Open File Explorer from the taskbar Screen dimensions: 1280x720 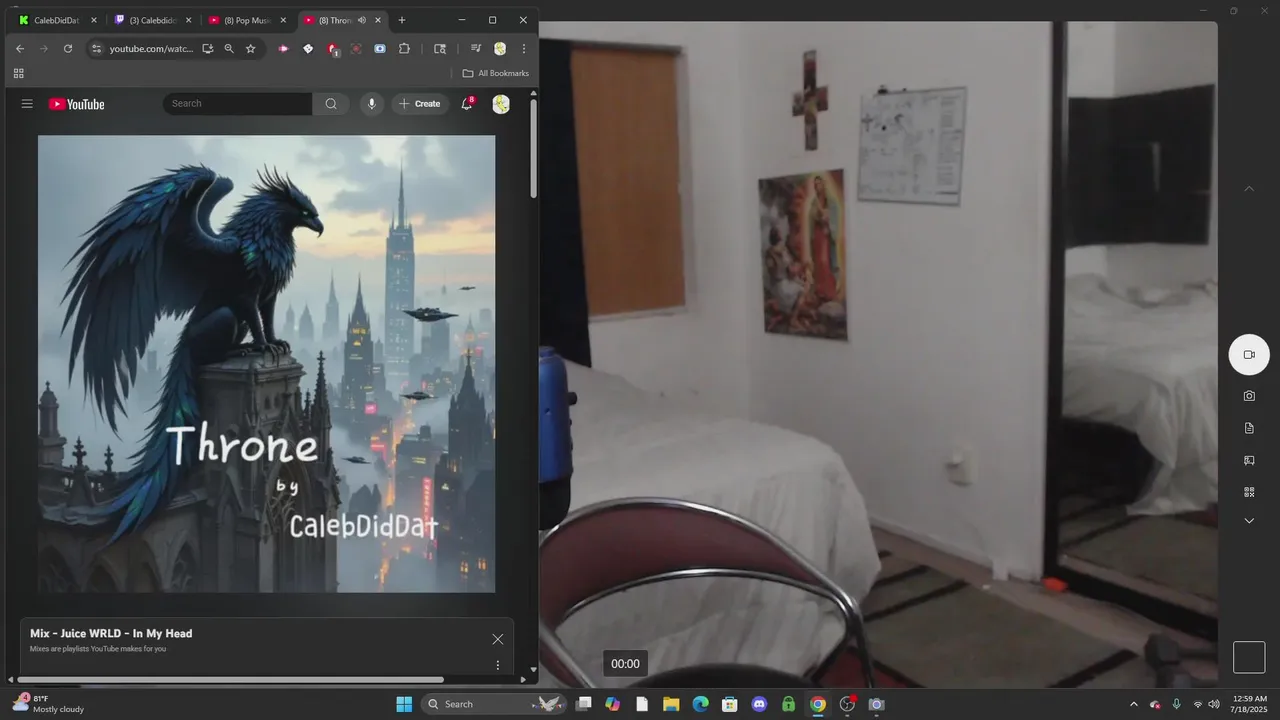671,704
